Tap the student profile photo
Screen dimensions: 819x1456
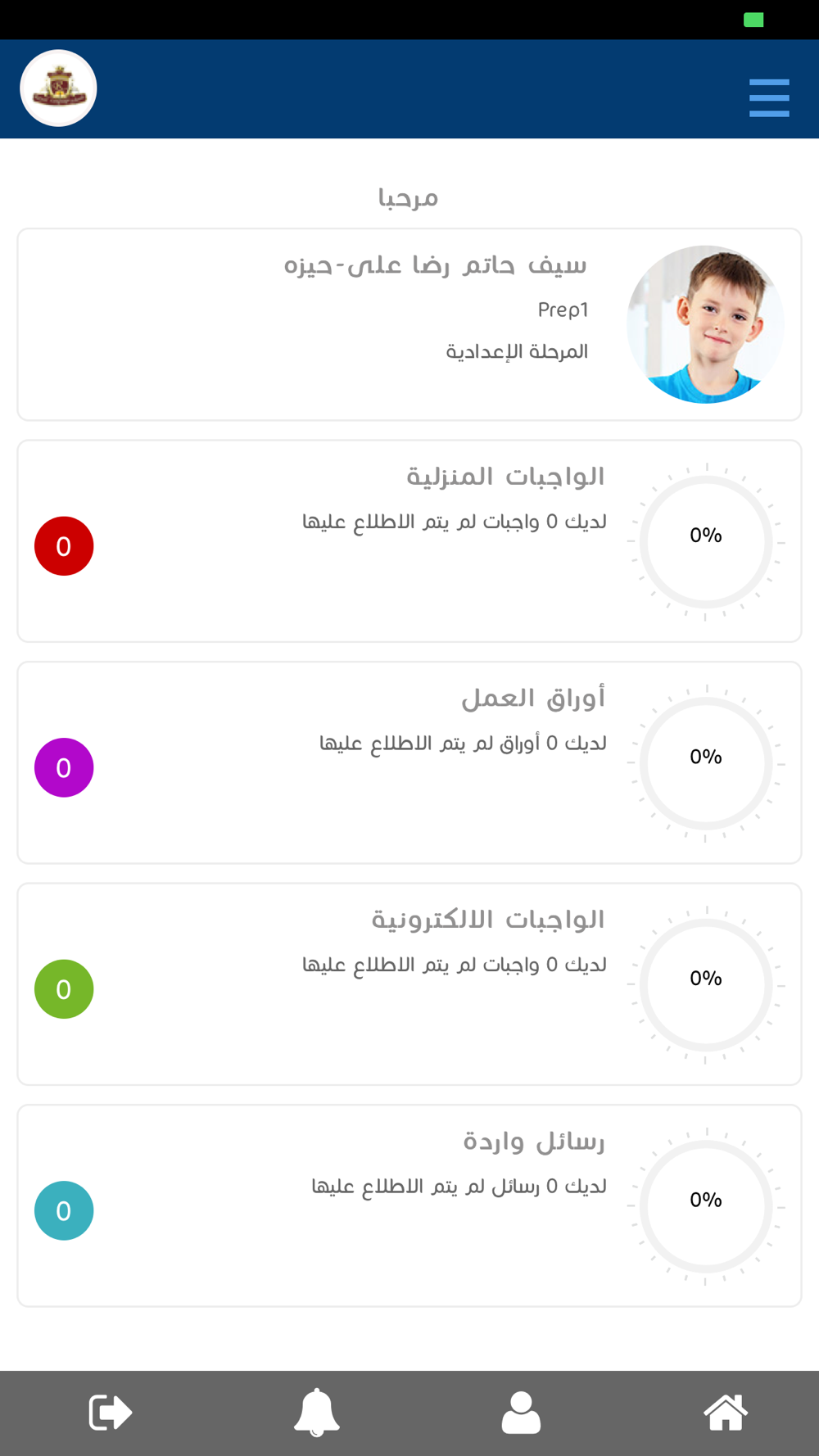click(x=706, y=324)
